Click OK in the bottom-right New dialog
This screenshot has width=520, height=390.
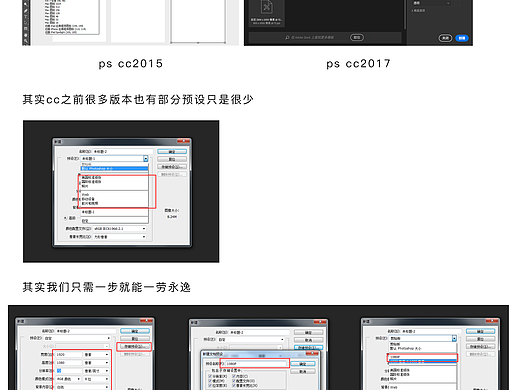click(x=480, y=331)
